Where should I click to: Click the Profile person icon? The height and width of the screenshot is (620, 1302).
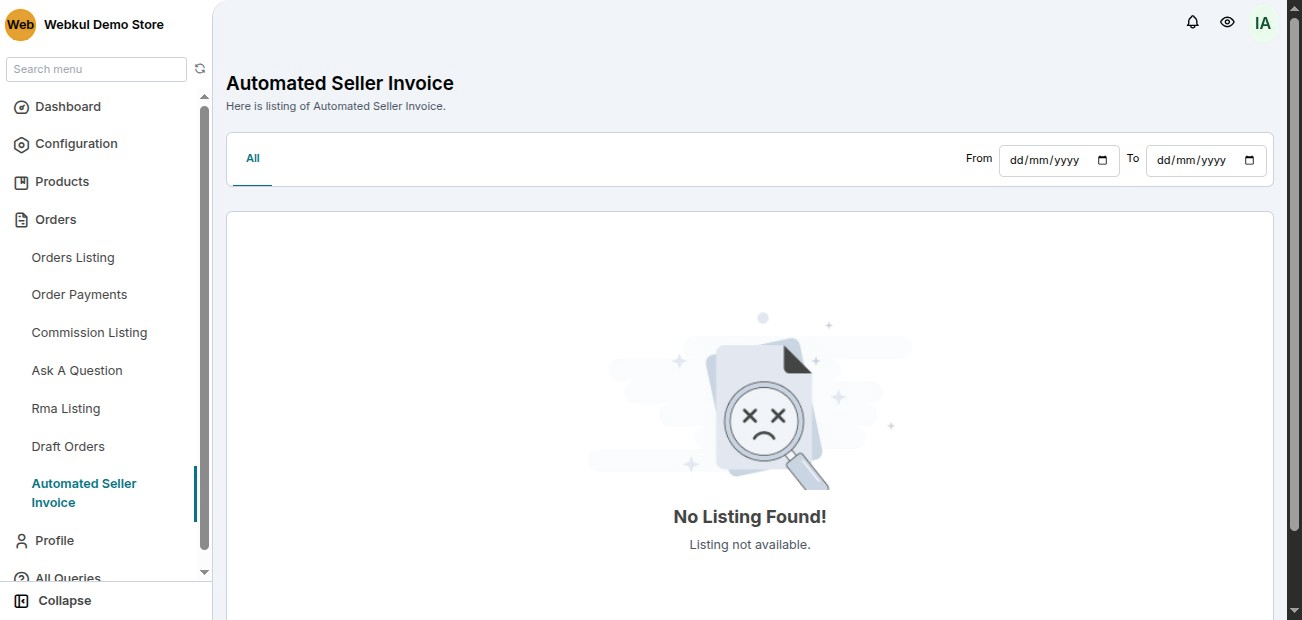(21, 541)
